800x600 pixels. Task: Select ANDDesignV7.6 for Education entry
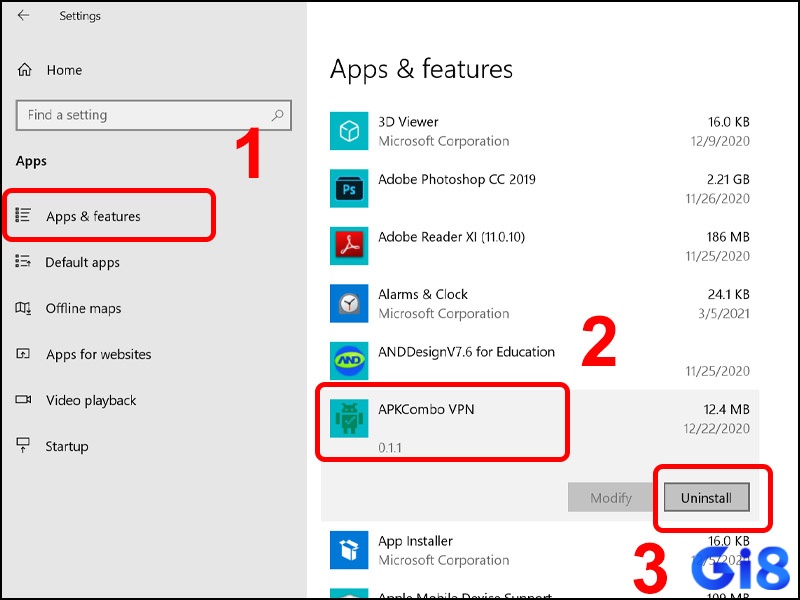[466, 352]
